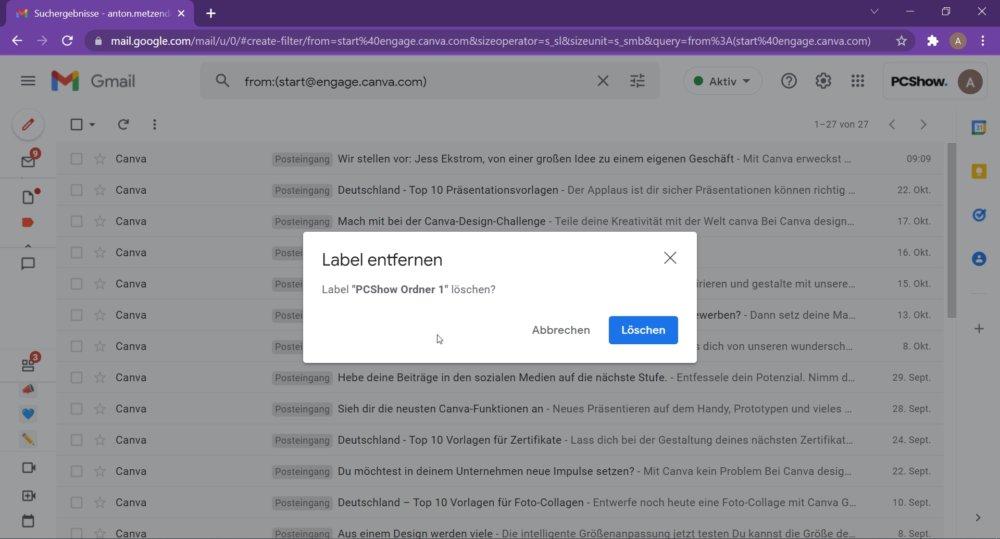Open the chat icon in the sidebar
Image resolution: width=1000 pixels, height=539 pixels.
pos(28,263)
